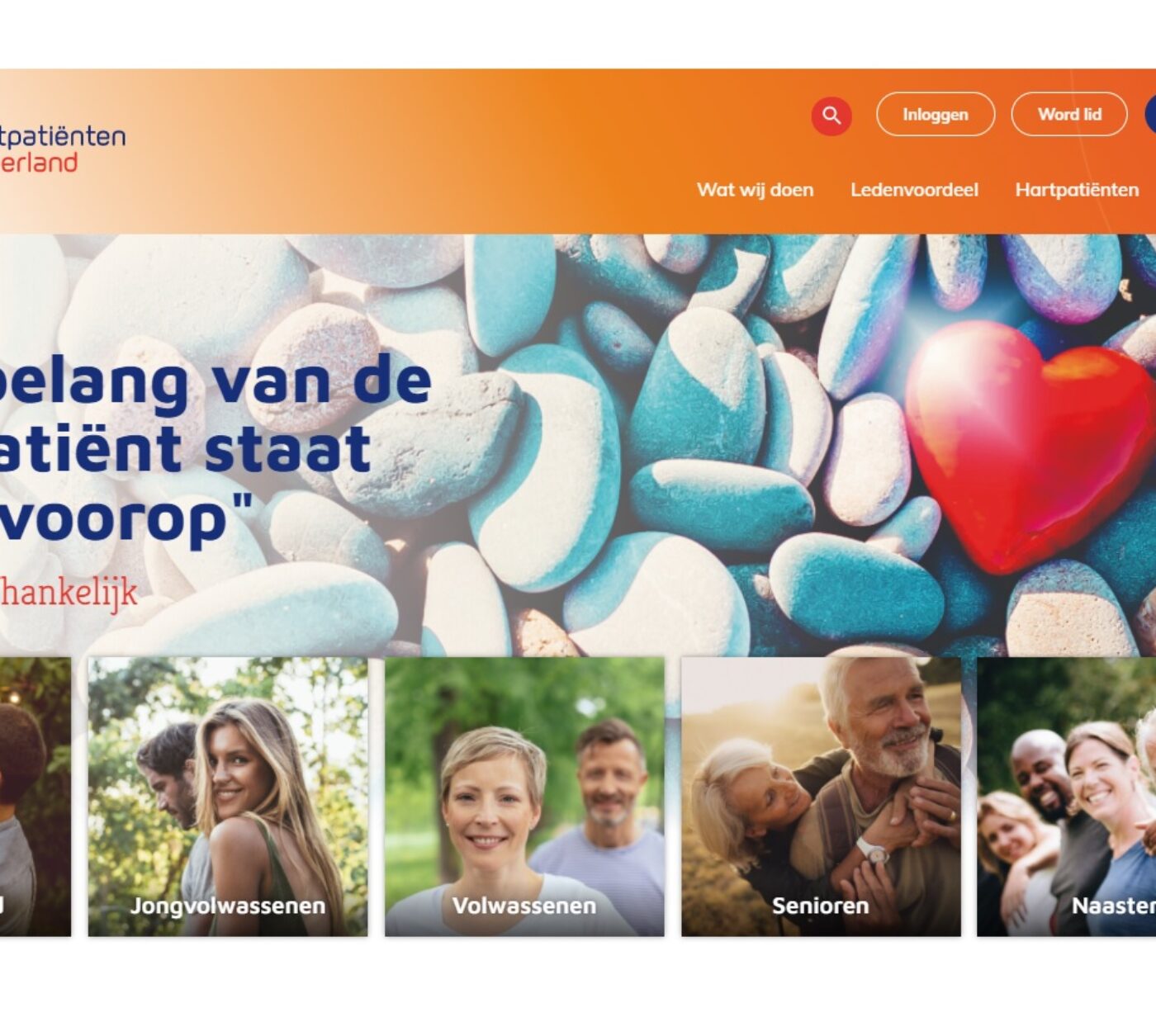Click the hero headline 'belang van de' text

coord(214,381)
